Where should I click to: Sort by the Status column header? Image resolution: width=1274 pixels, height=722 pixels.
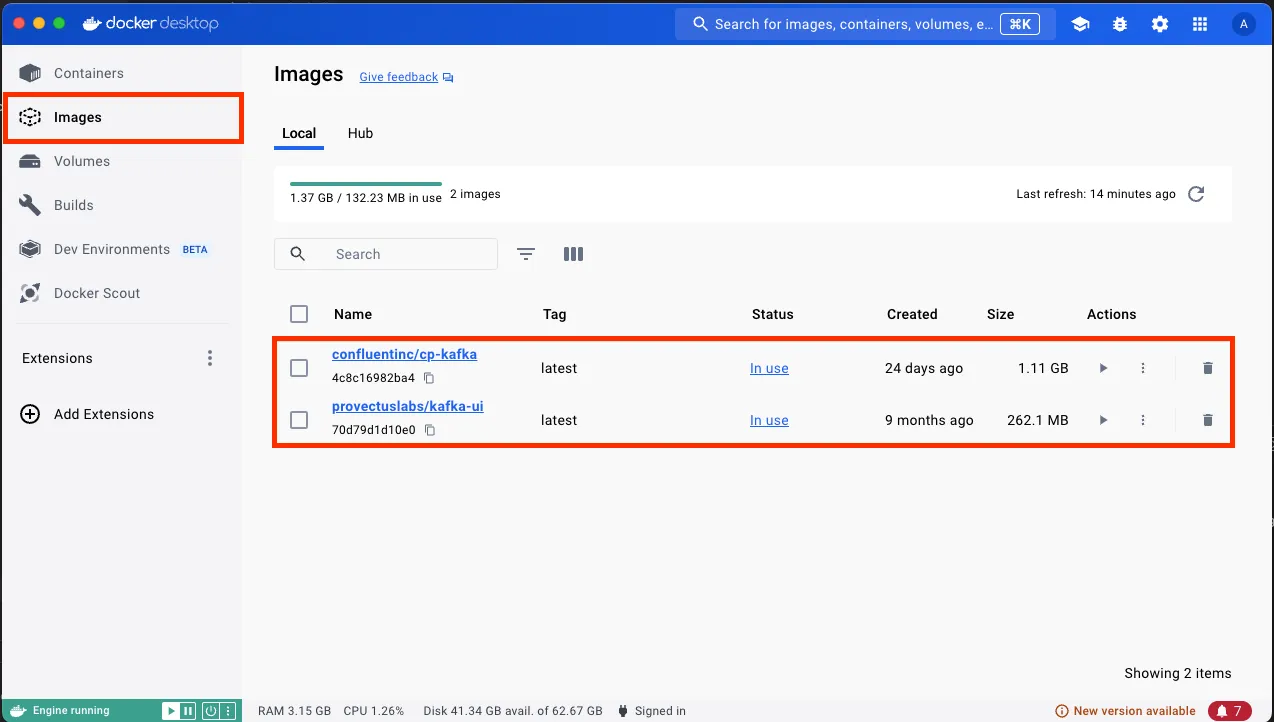point(773,314)
